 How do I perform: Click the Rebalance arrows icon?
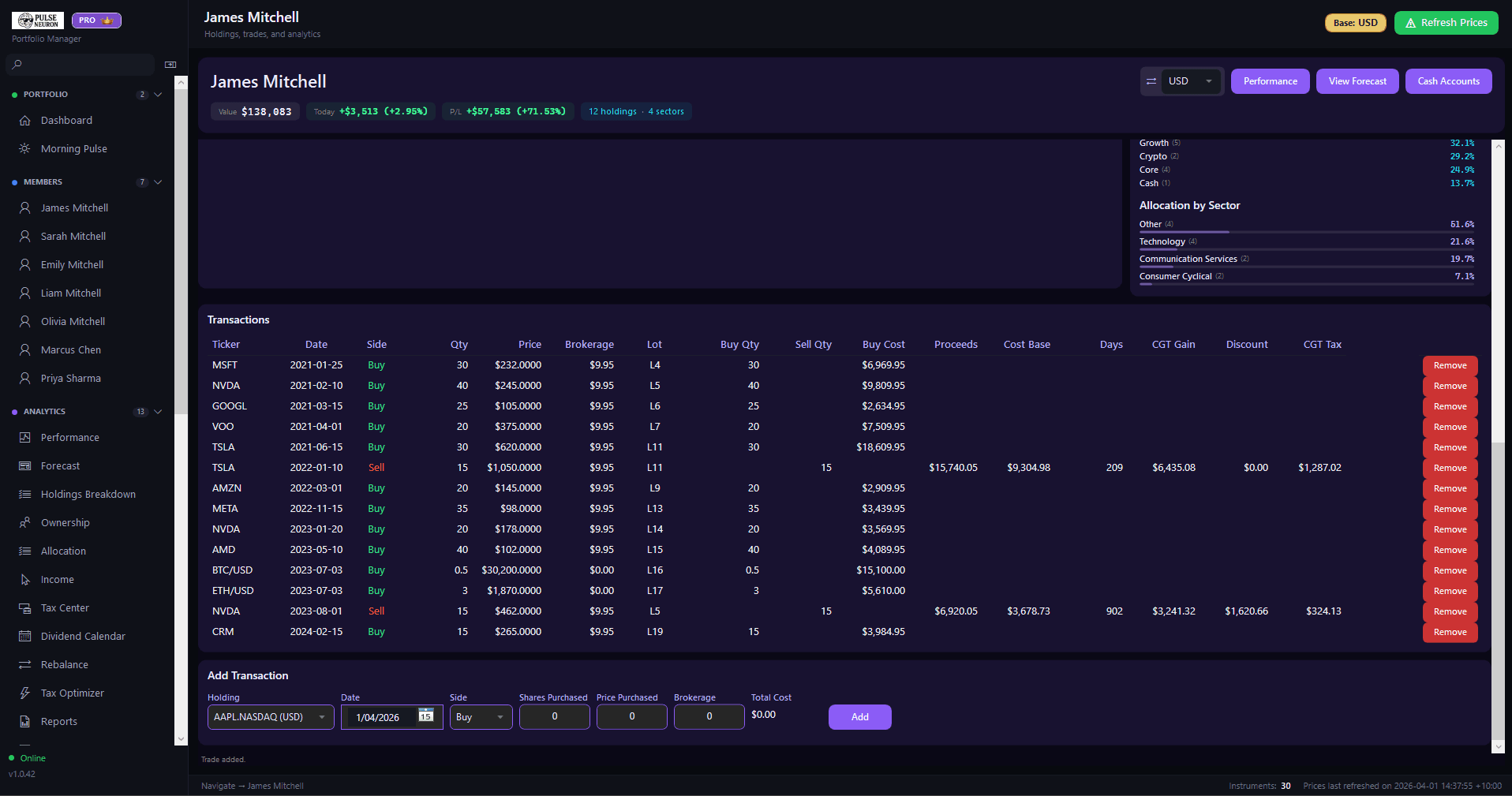[25, 665]
